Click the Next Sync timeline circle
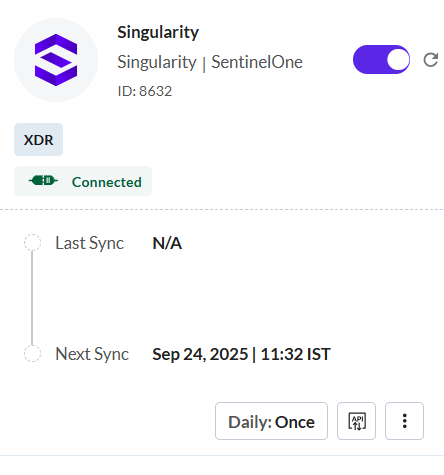Viewport: 444px width, 475px height. point(32,353)
